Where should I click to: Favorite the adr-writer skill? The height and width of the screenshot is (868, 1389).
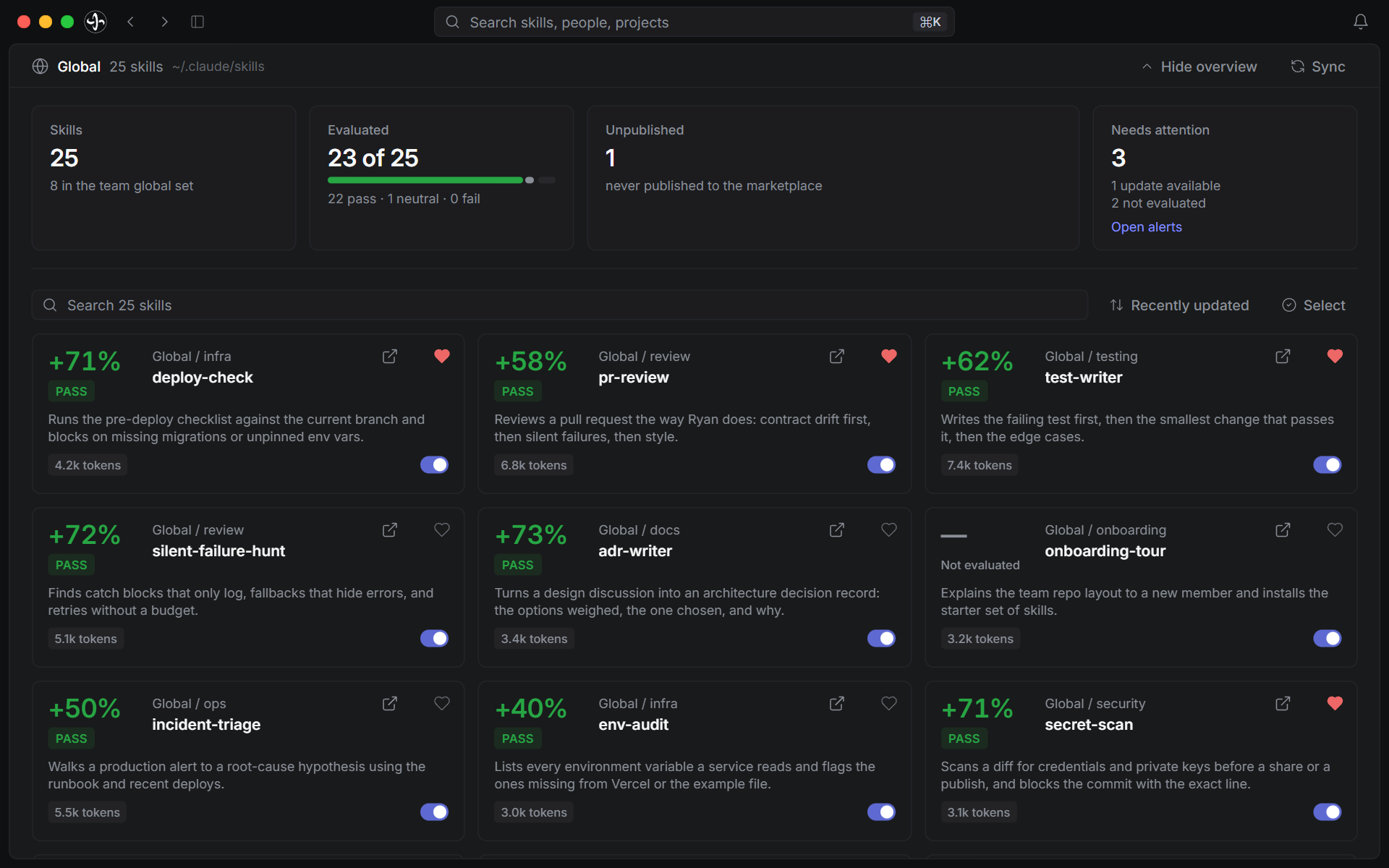tap(889, 529)
